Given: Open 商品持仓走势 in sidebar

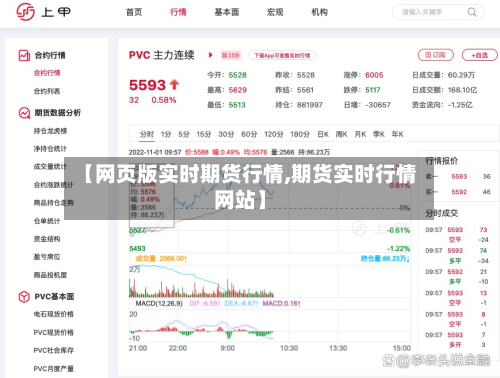Looking at the screenshot, I should point(54,202).
